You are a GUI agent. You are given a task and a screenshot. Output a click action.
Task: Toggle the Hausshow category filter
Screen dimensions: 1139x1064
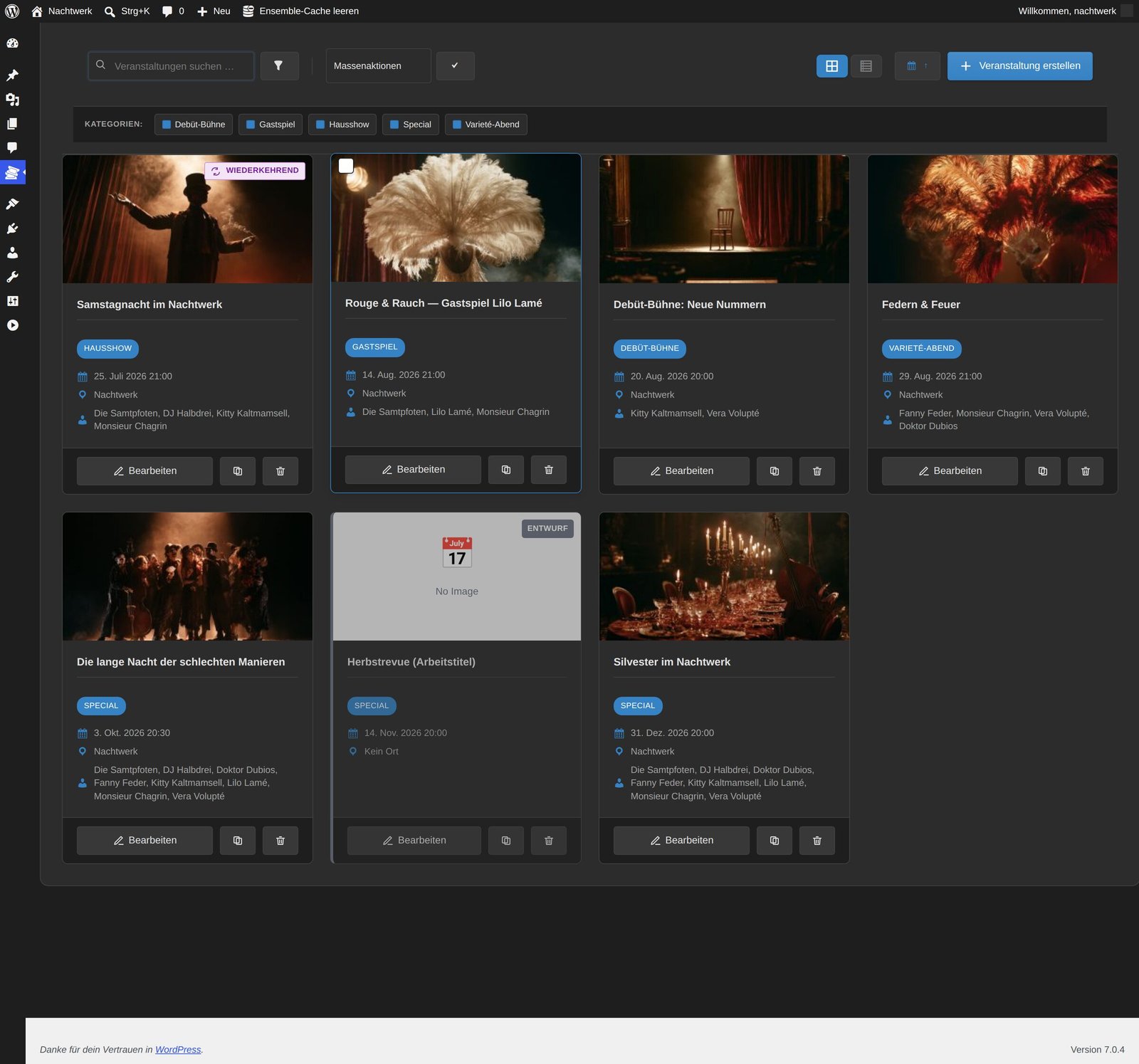(342, 125)
